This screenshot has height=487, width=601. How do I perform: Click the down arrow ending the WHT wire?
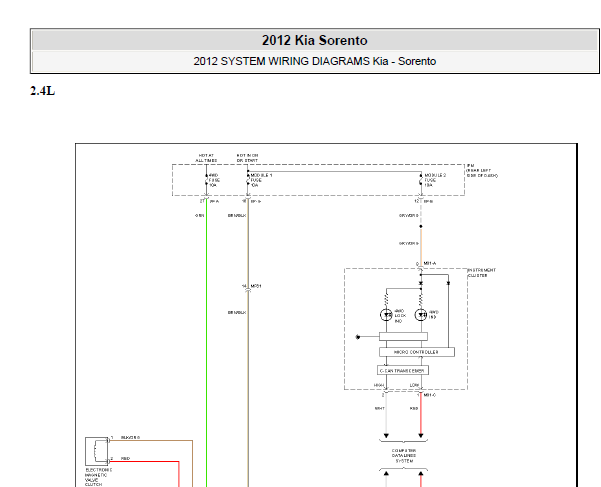coord(386,436)
